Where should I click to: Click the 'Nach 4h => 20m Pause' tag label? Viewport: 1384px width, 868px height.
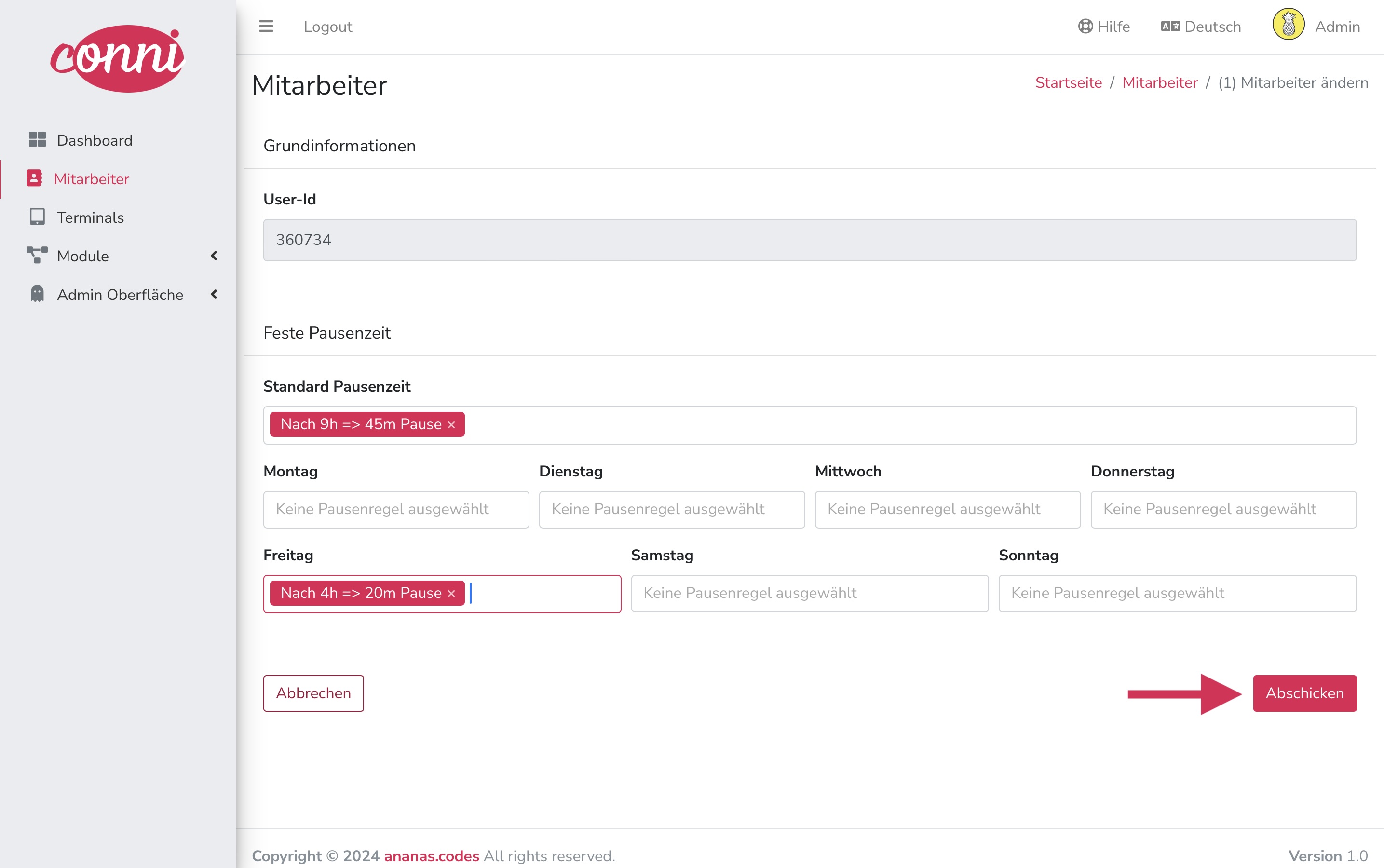point(361,593)
